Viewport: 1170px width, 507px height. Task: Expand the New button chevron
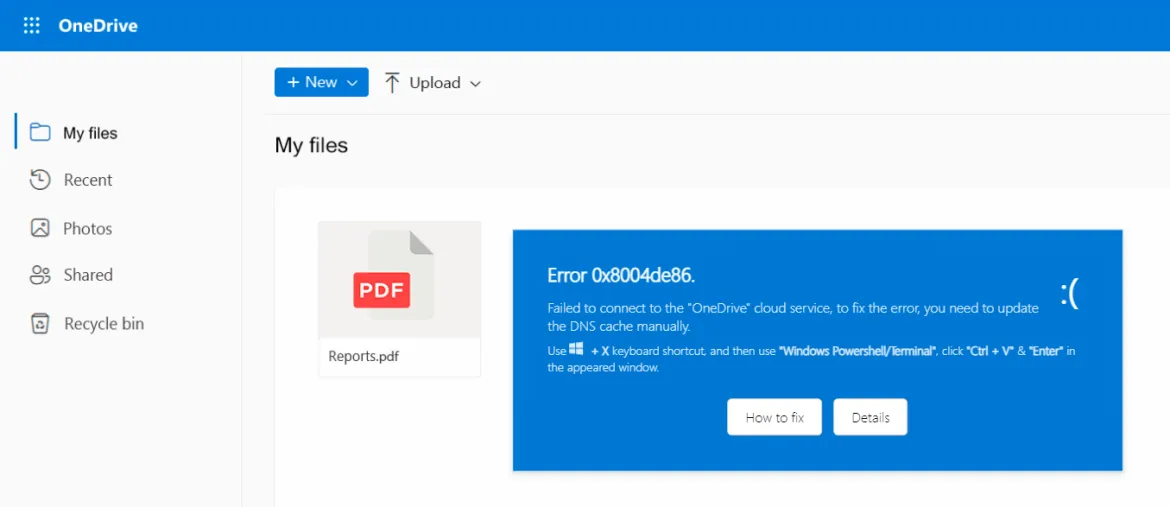coord(353,83)
